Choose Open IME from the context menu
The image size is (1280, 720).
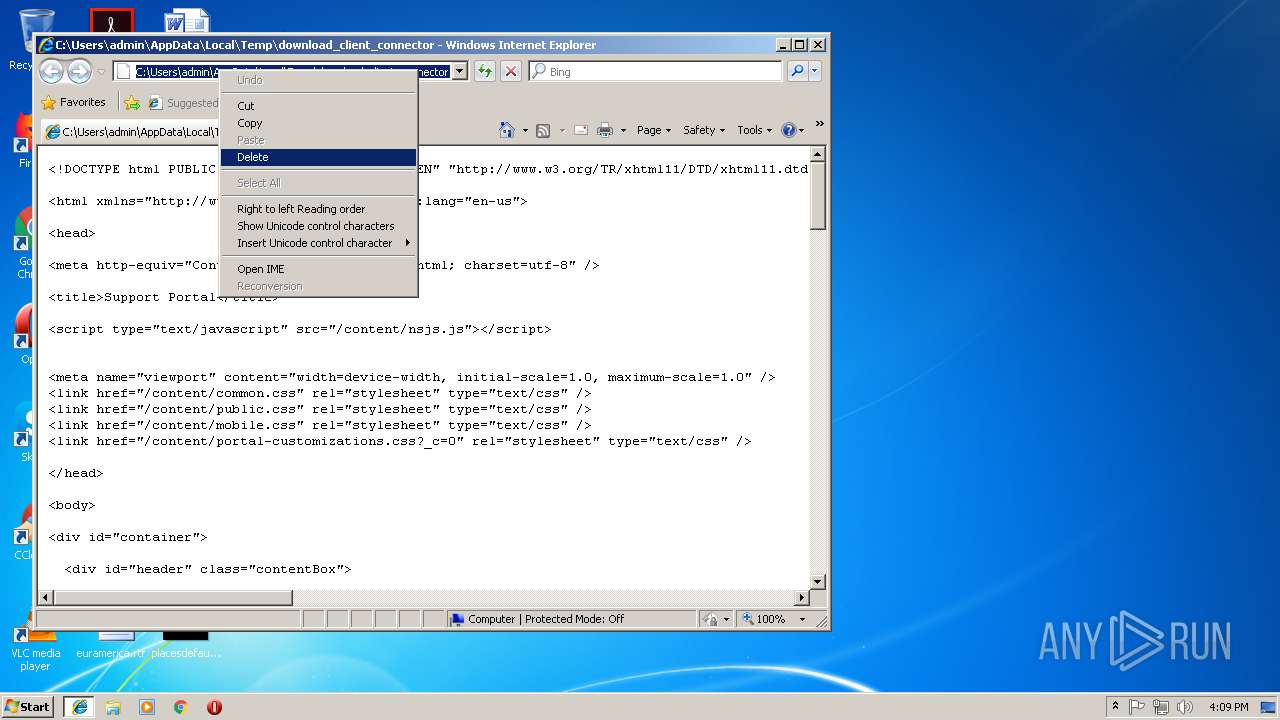coord(318,269)
